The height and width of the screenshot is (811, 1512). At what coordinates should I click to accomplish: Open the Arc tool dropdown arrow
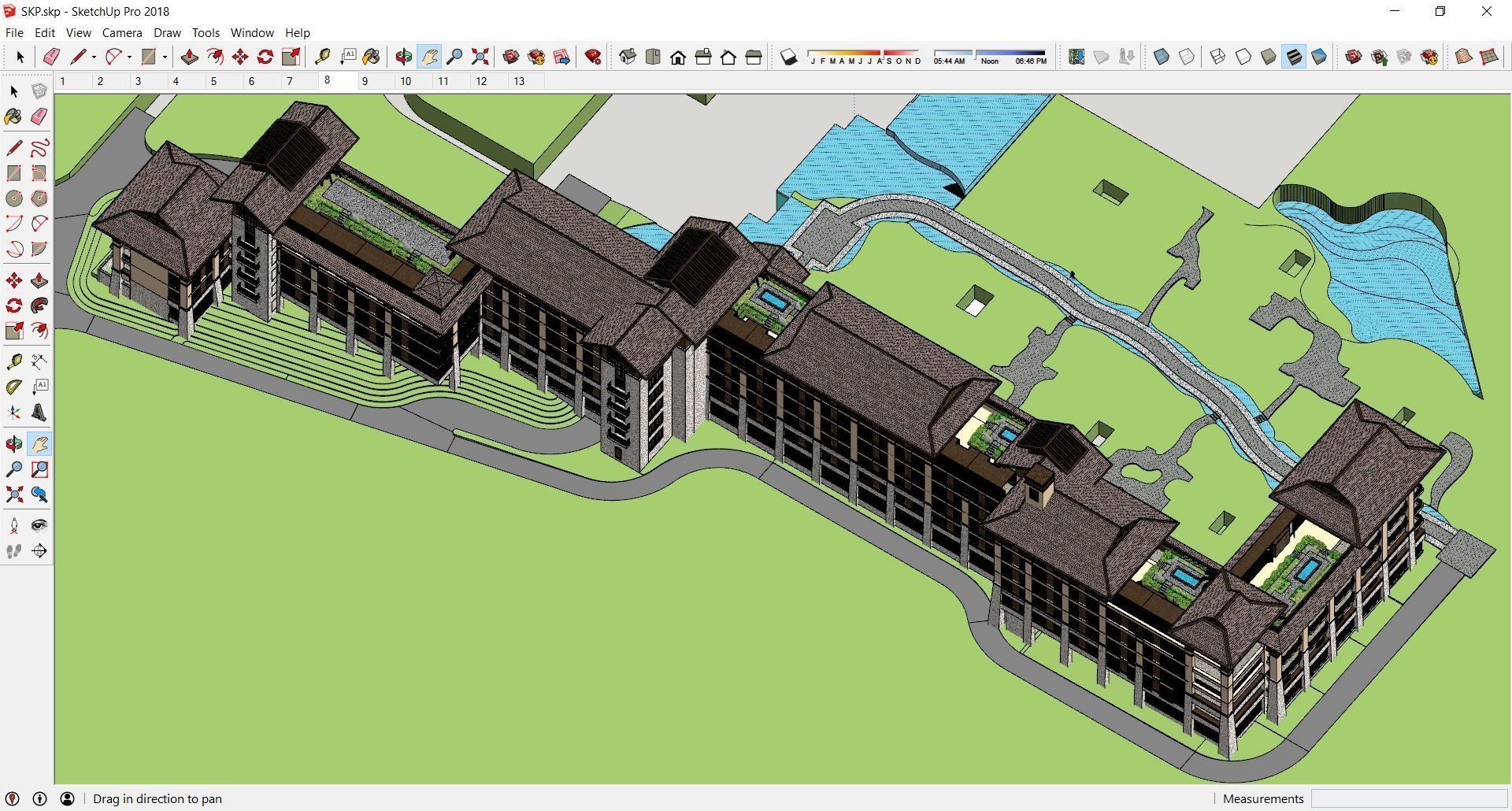(x=129, y=57)
